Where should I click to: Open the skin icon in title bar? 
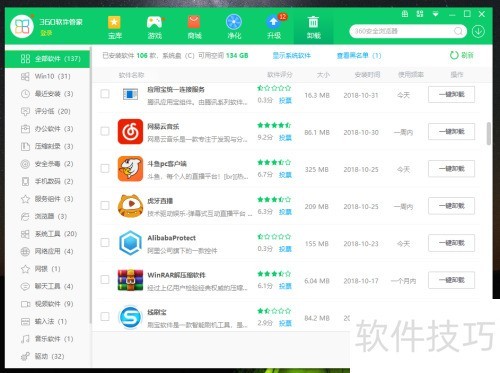tap(405, 14)
